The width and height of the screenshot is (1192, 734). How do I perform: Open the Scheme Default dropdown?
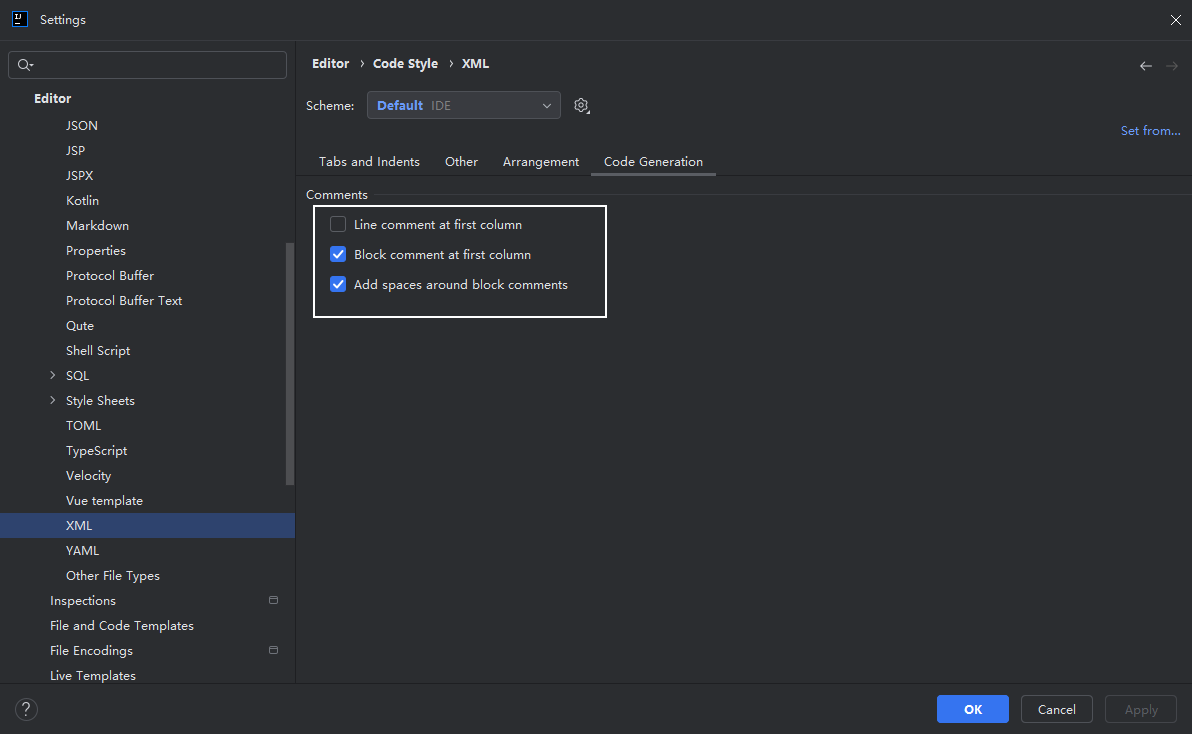click(464, 106)
